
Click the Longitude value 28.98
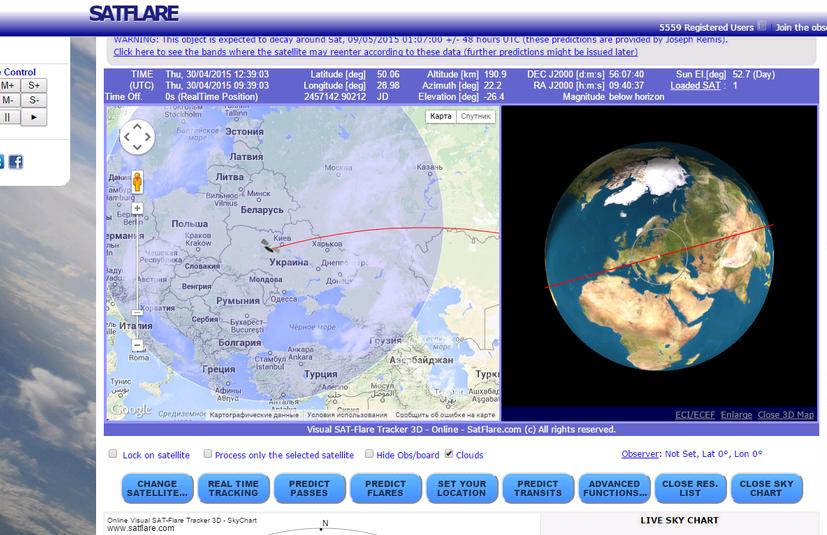pyautogui.click(x=388, y=85)
